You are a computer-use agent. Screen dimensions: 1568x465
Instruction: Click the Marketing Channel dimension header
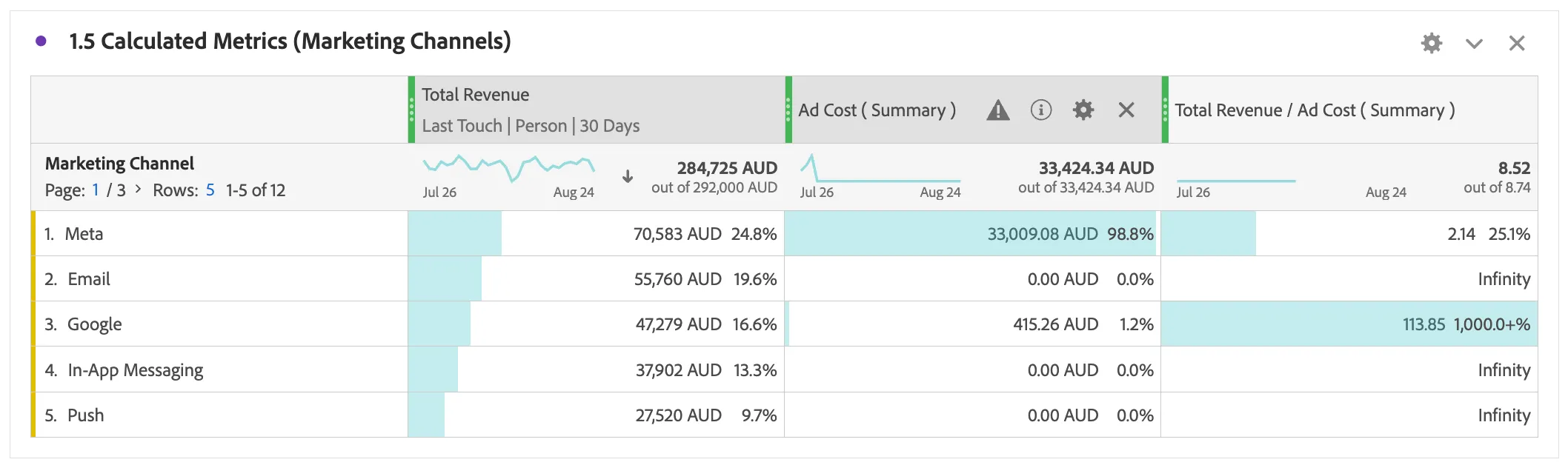(119, 164)
